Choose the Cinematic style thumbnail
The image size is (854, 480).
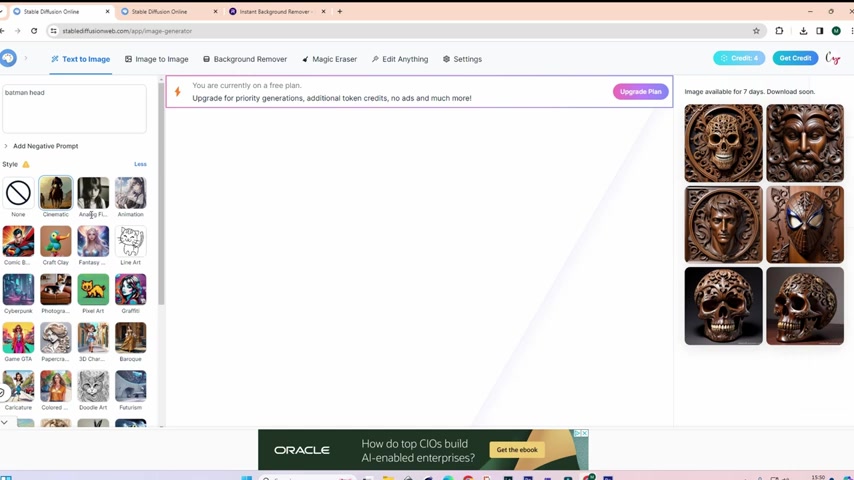(56, 193)
